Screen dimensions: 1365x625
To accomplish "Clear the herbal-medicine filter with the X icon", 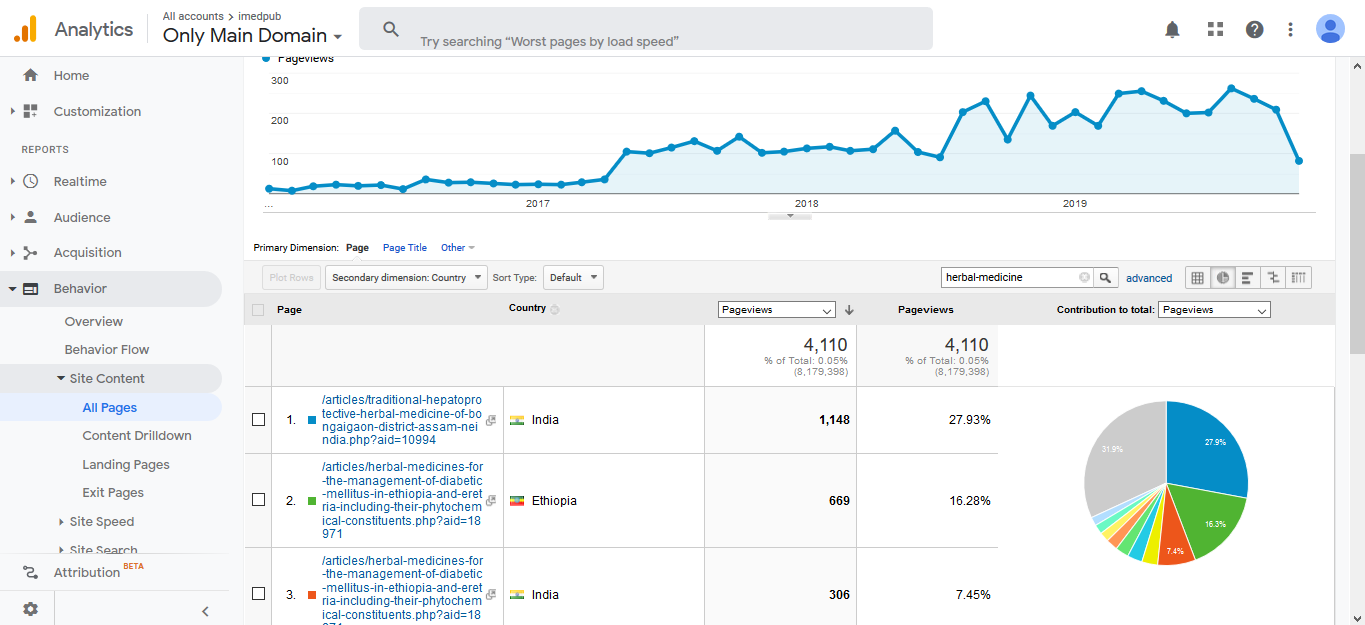I will coord(1084,278).
